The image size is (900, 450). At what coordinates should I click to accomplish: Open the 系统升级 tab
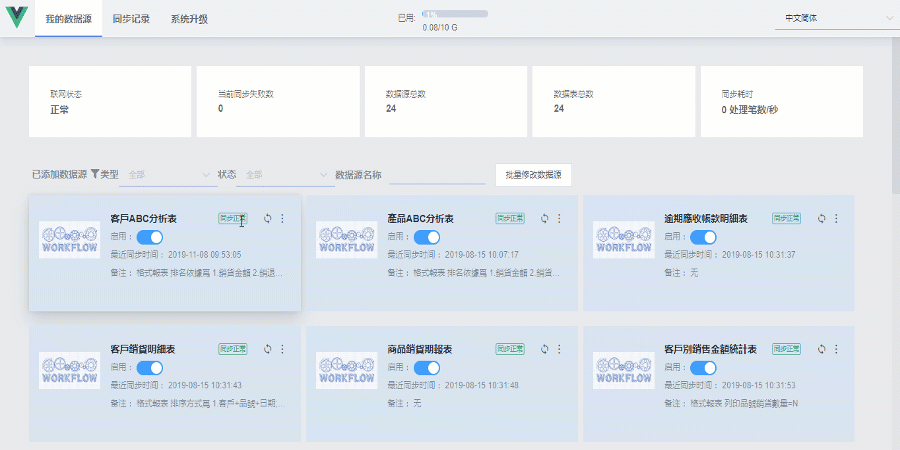click(189, 18)
